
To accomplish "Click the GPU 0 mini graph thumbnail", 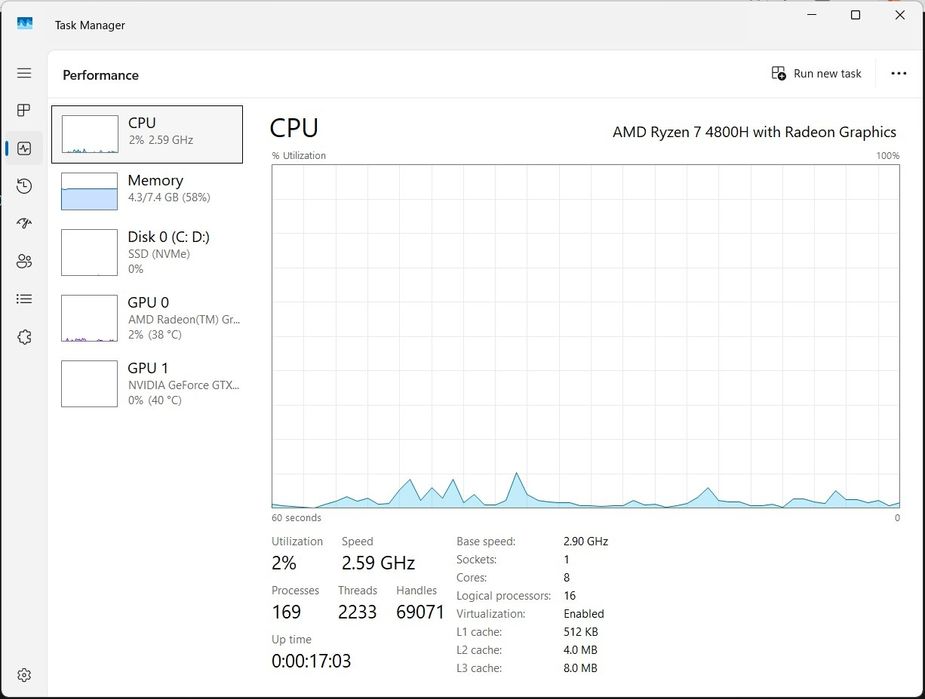I will pyautogui.click(x=90, y=319).
